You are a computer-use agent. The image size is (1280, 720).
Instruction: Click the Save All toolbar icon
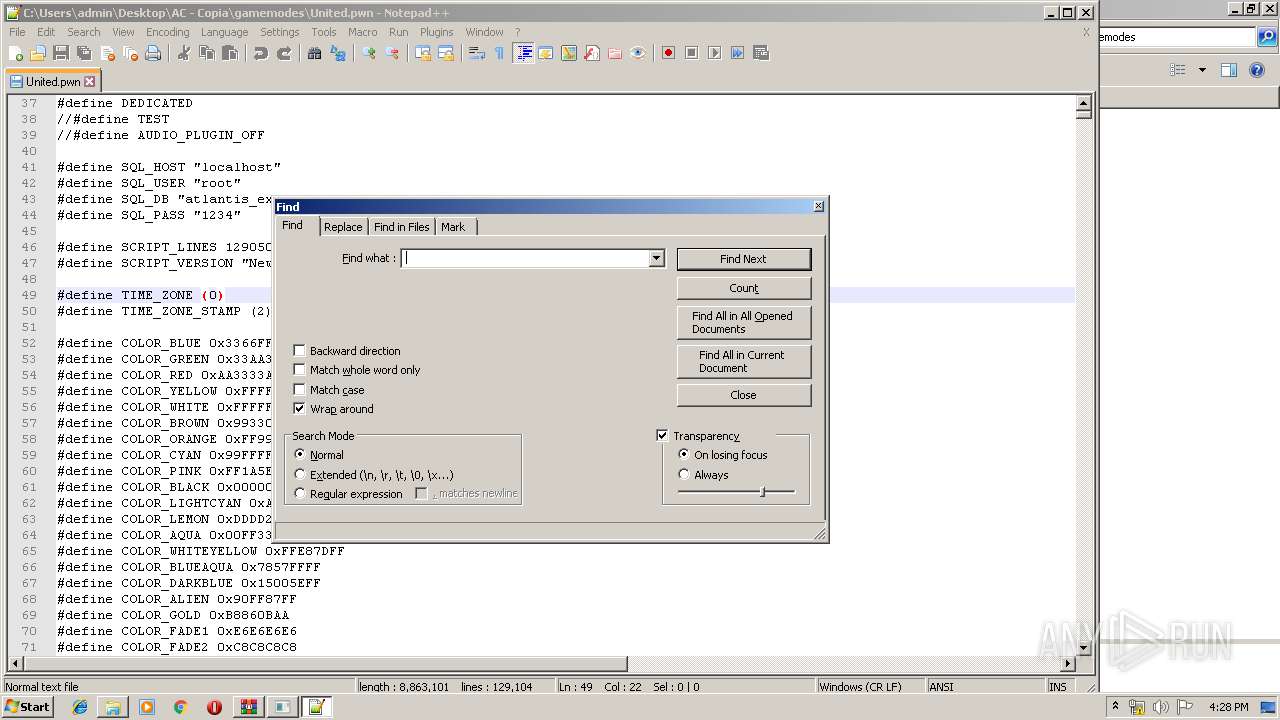[84, 53]
